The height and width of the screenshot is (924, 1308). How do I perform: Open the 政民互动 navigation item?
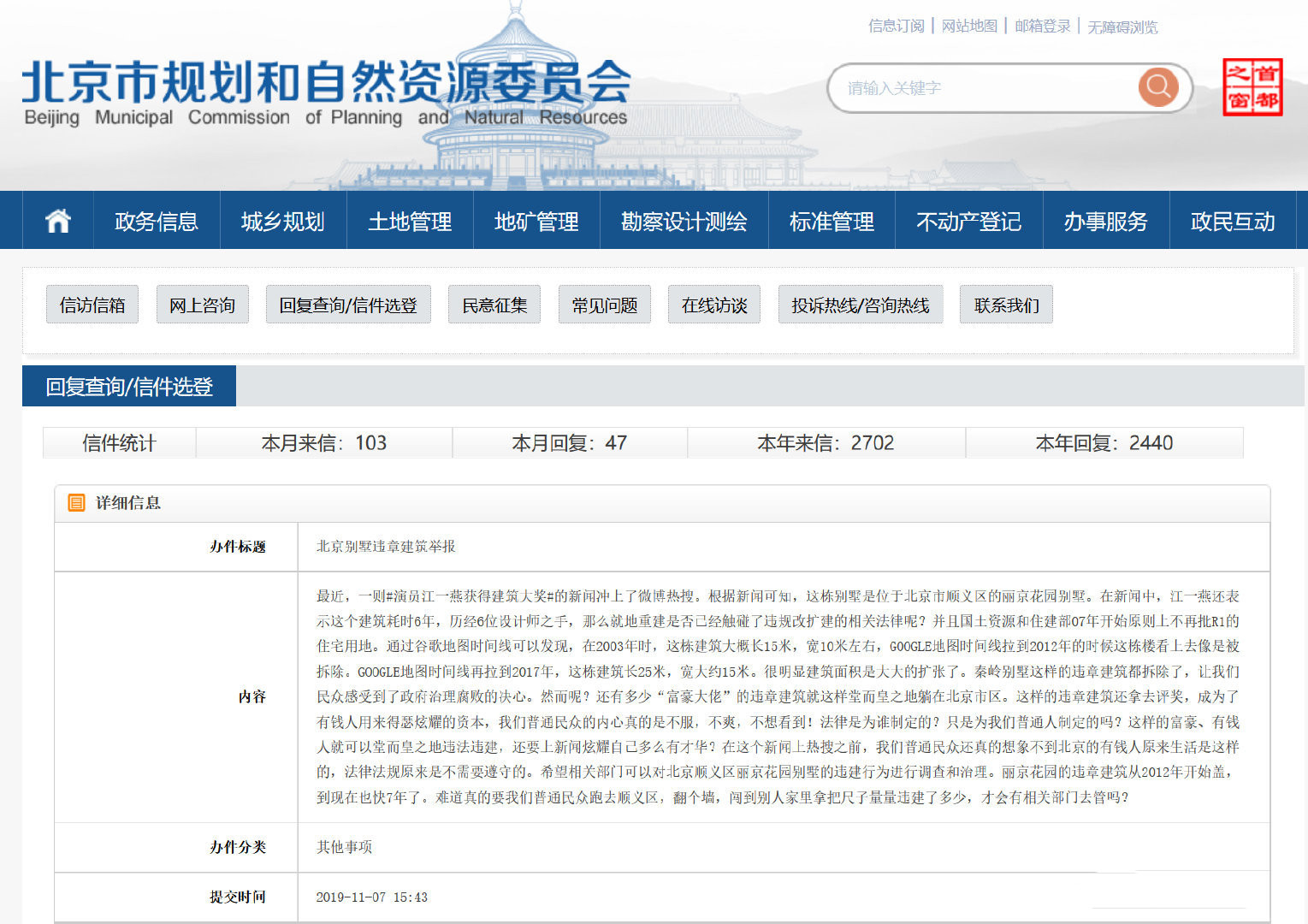(x=1232, y=222)
